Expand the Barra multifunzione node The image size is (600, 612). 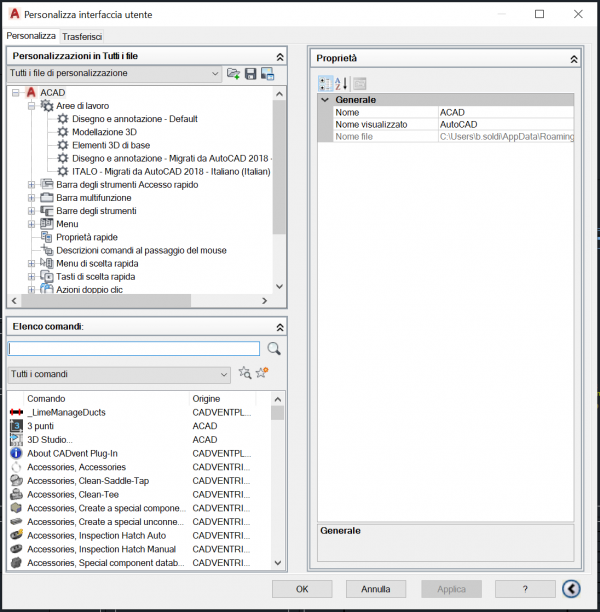[x=31, y=198]
